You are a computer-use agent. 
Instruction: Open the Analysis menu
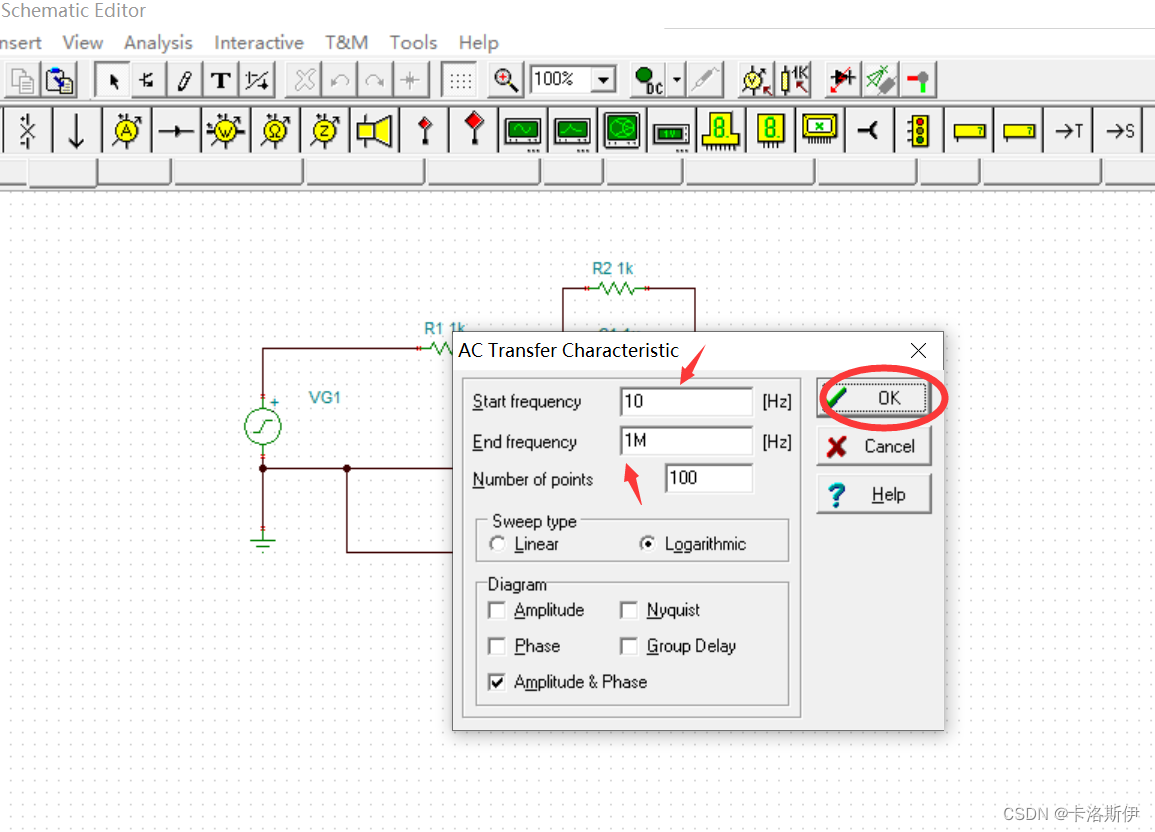tap(158, 43)
